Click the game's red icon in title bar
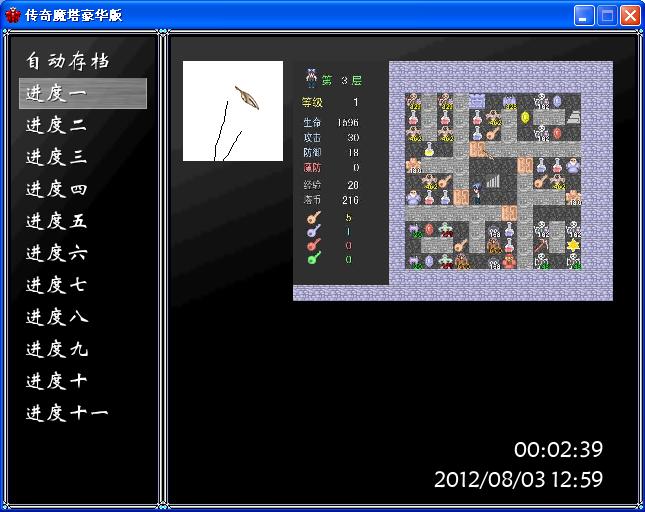Screen dimensions: 645x512 point(13,15)
